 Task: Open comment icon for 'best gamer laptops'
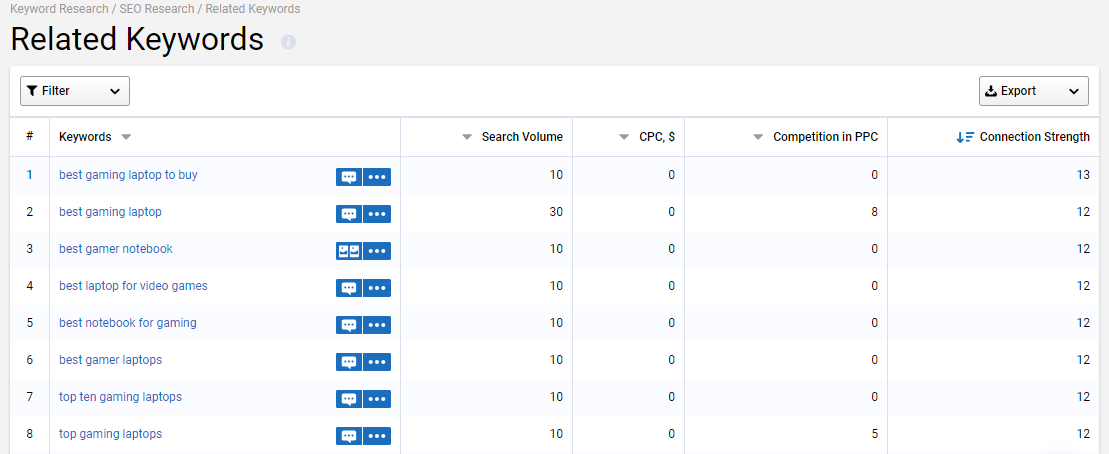[349, 361]
